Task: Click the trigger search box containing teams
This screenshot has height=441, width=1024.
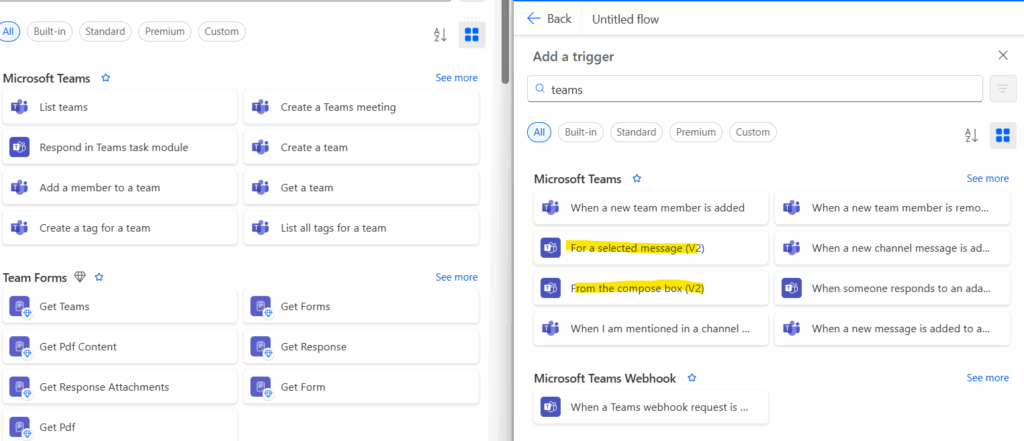Action: (755, 89)
